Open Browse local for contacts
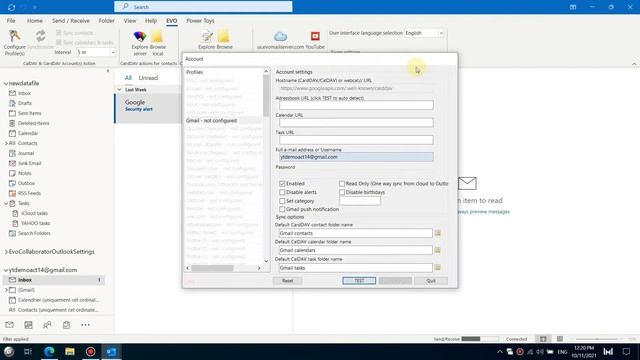Image resolution: width=640 pixels, height=360 pixels. tap(158, 43)
